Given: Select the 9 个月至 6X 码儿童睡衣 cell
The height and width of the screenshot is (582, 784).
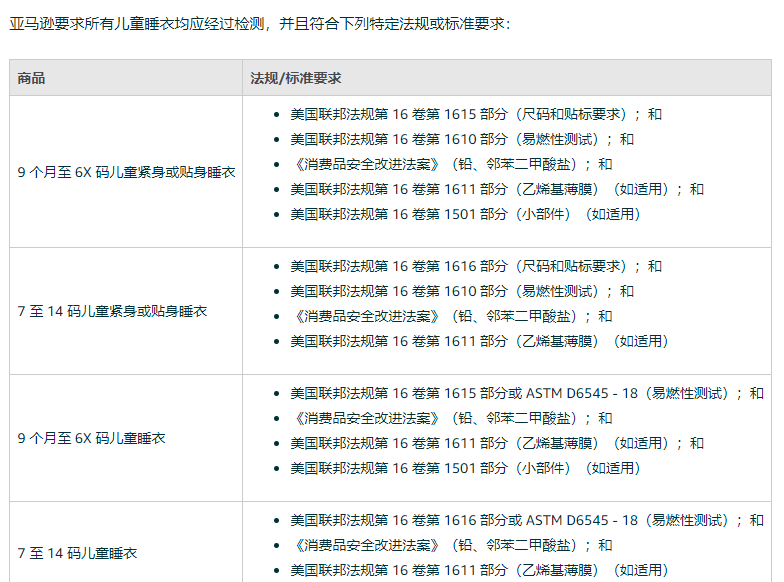Looking at the screenshot, I should 91,438.
